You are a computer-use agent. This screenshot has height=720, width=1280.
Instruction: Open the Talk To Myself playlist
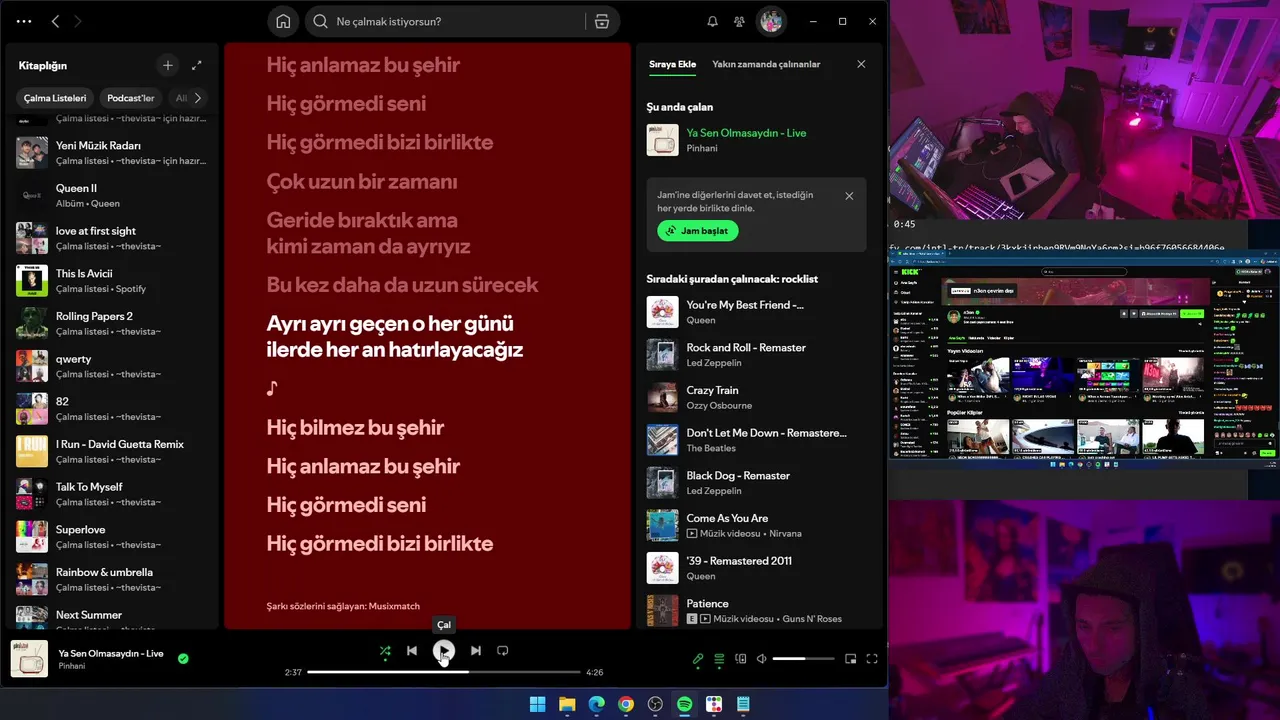coord(112,494)
